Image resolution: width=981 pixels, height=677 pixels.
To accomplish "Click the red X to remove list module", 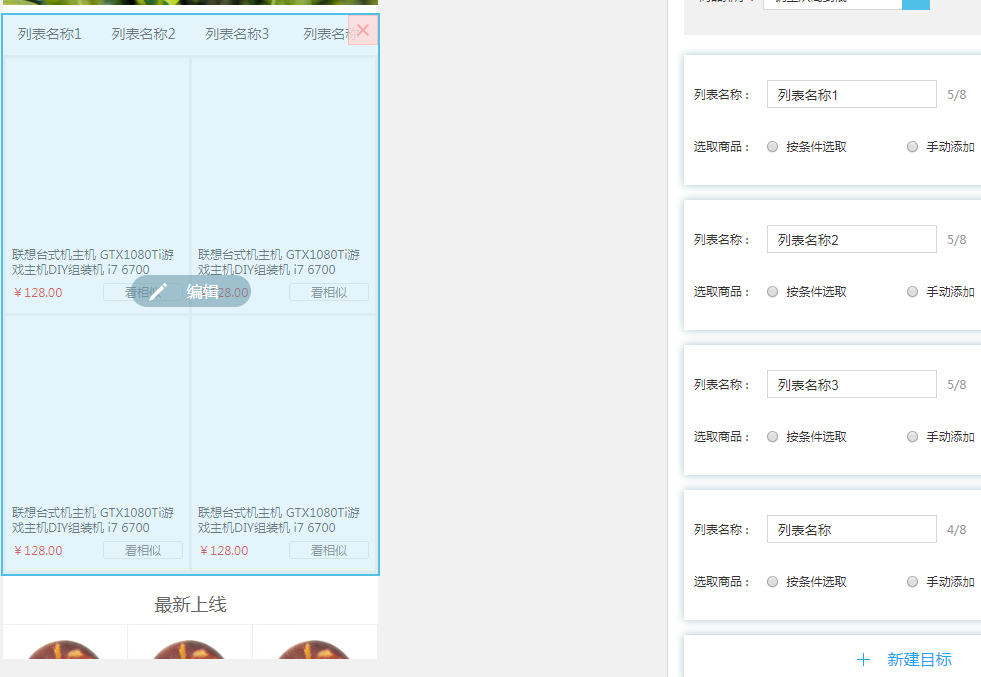I will click(362, 30).
